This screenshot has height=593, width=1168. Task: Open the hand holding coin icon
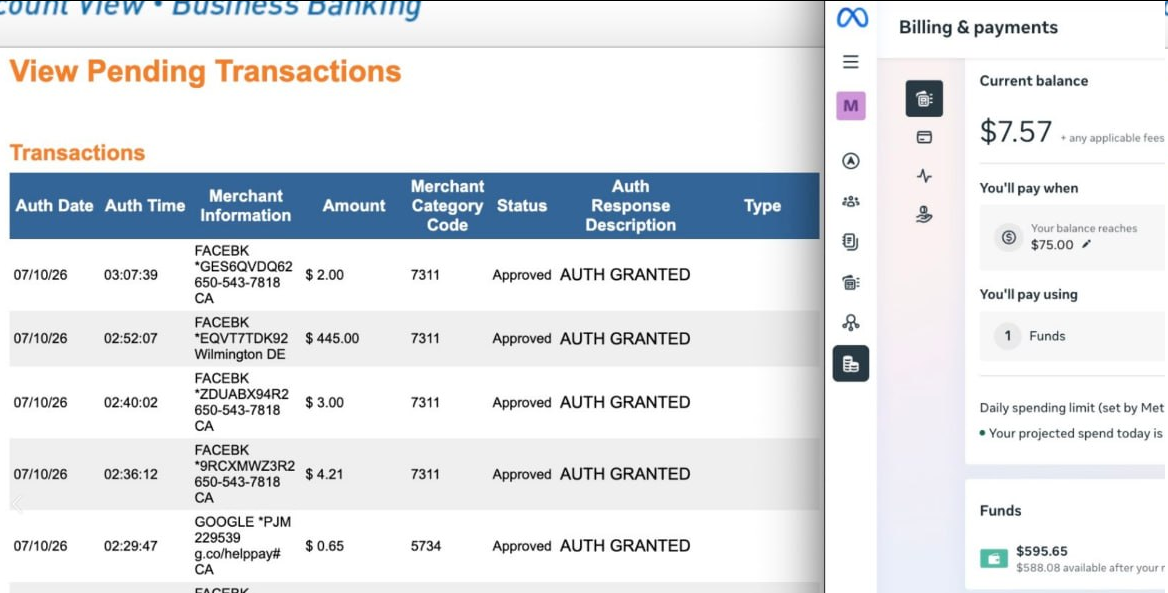(924, 215)
